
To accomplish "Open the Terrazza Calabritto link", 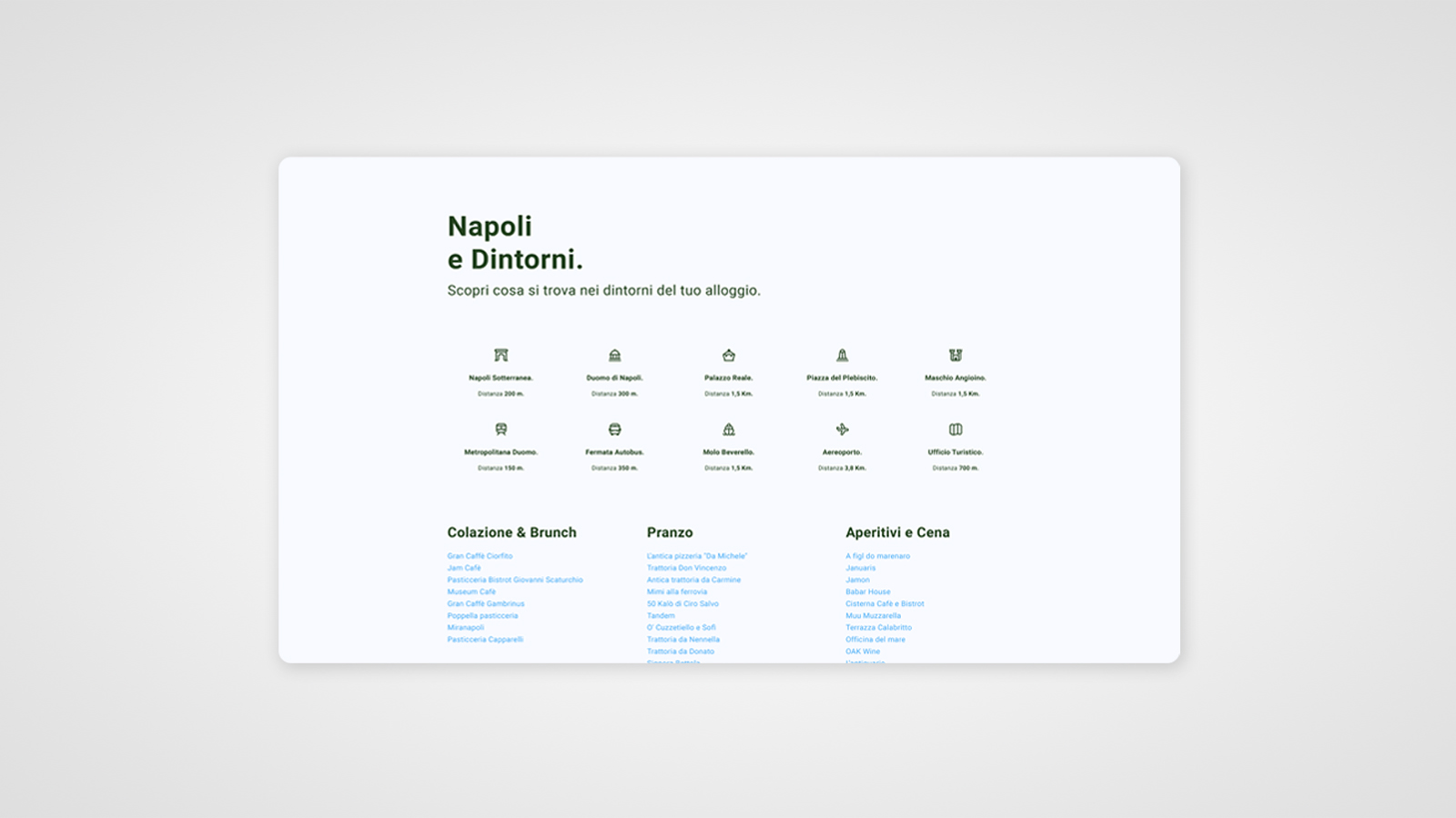I will [x=878, y=627].
